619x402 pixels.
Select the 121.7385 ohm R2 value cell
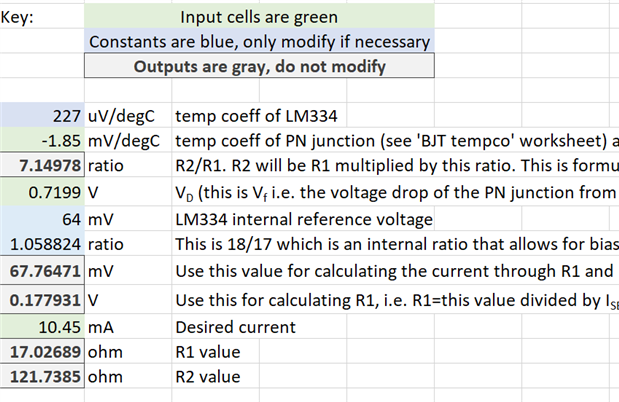42,376
